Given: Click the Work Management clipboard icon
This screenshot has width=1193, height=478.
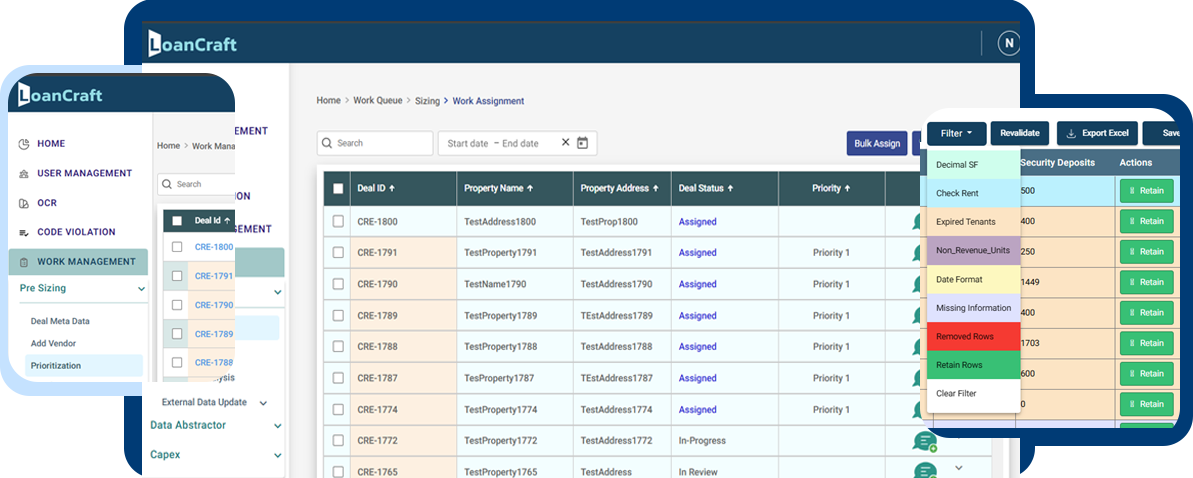Looking at the screenshot, I should click(x=23, y=262).
